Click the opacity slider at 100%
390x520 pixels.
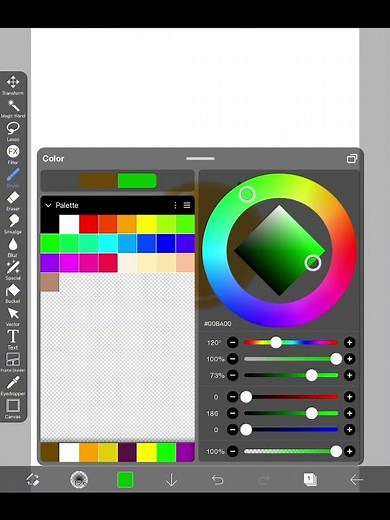click(291, 451)
